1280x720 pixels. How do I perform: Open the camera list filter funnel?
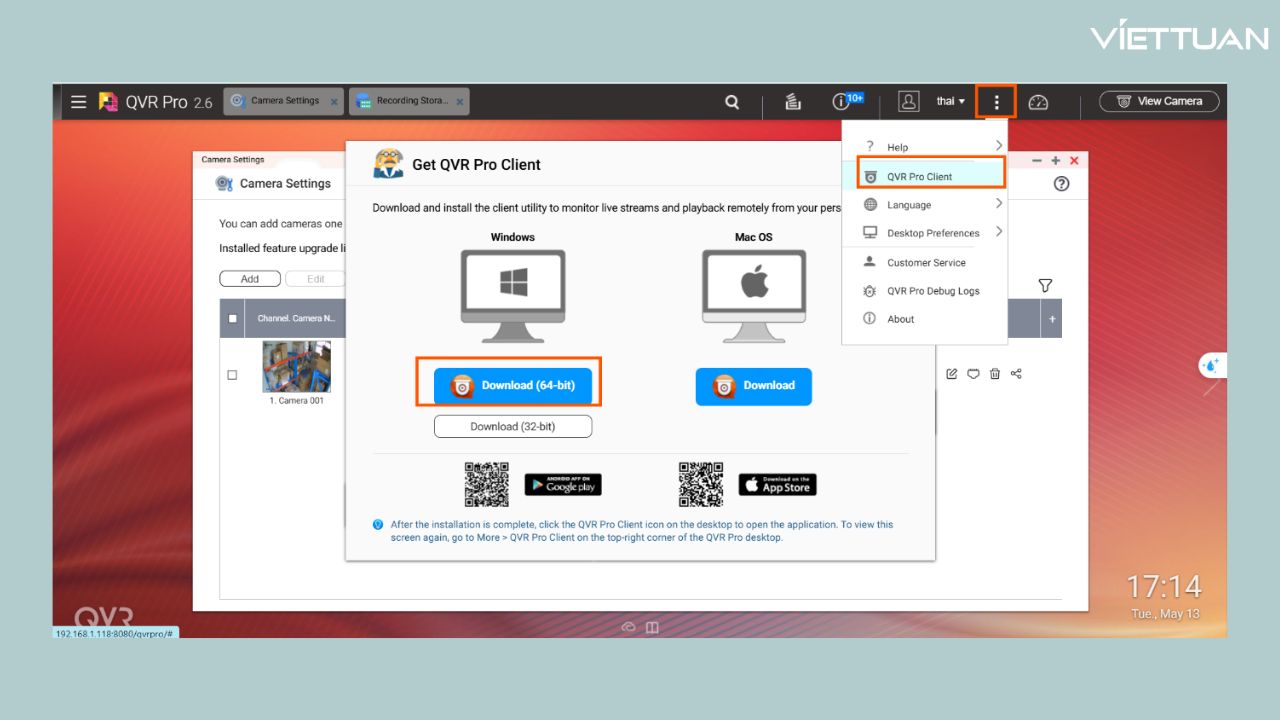point(1045,286)
